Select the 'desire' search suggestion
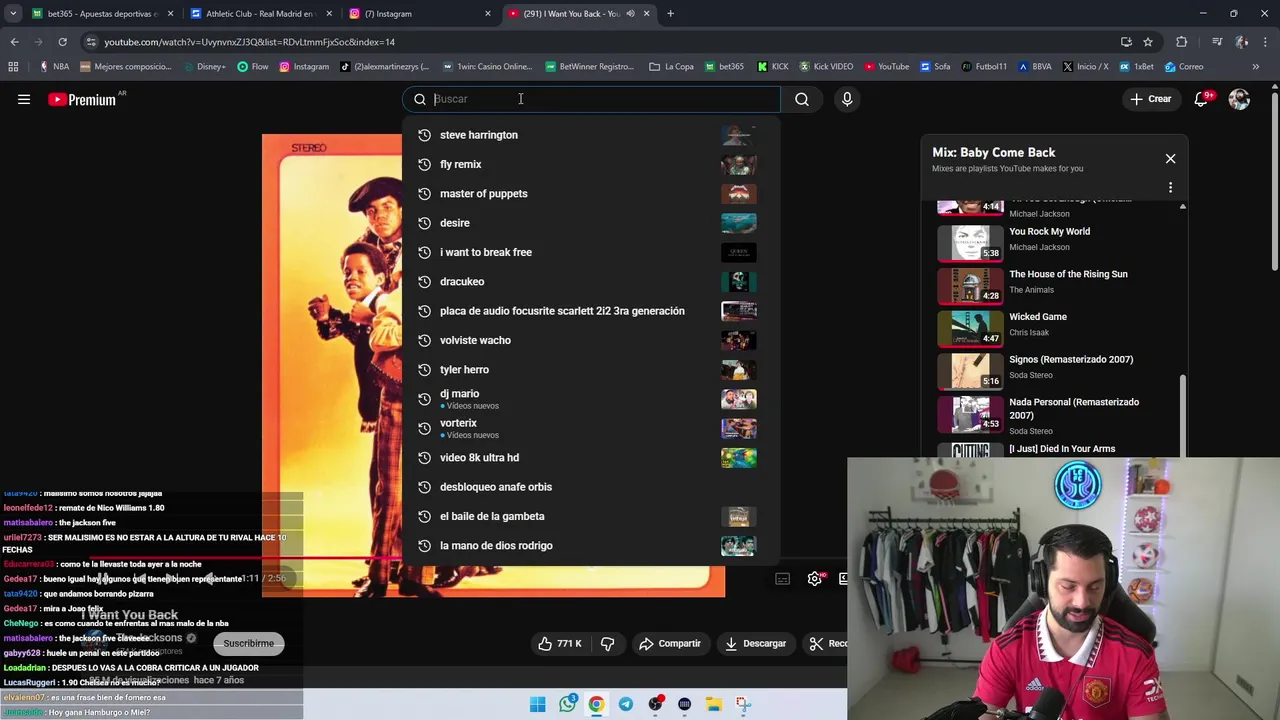 coord(591,223)
